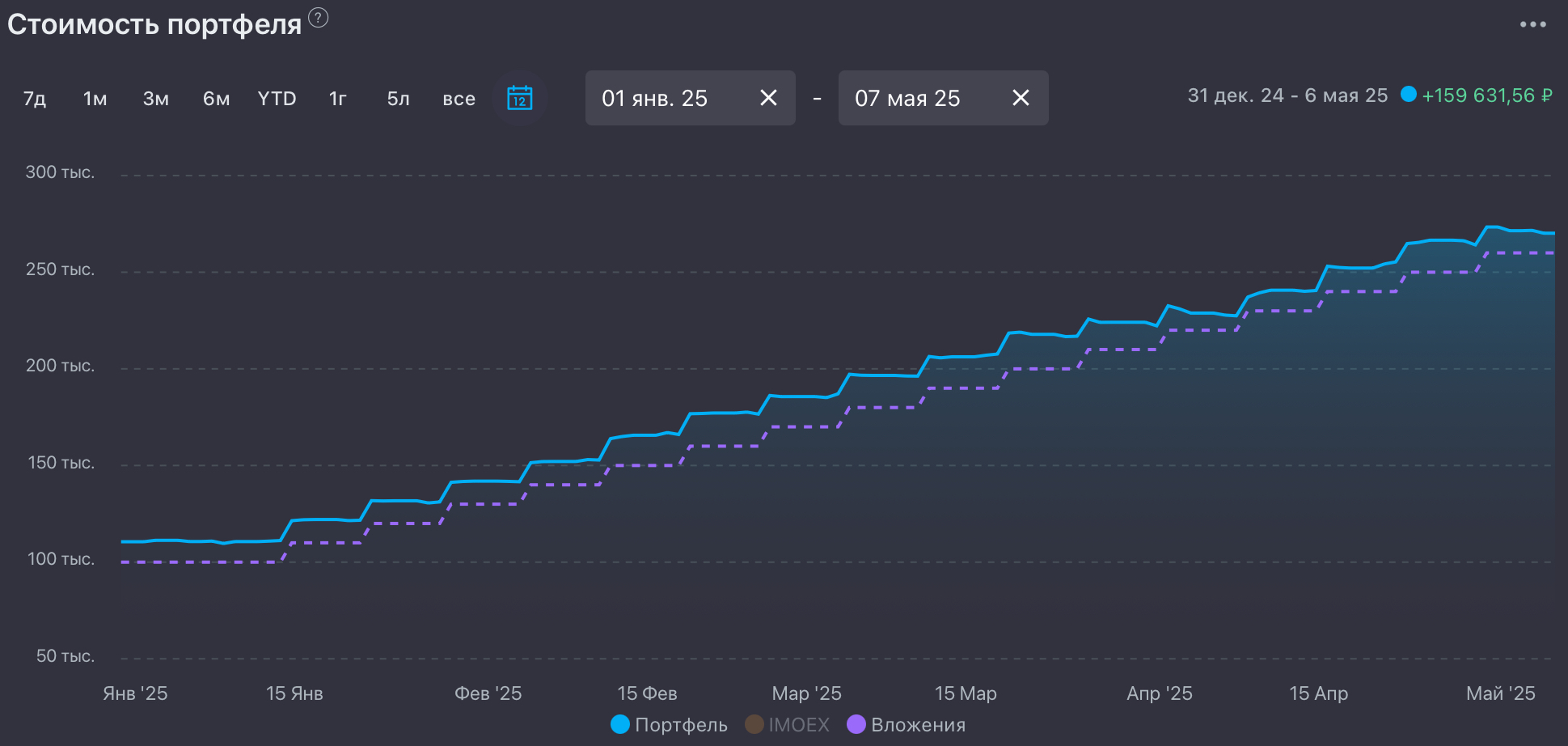Viewport: 1568px width, 746px height.
Task: Choose the 1г time range
Action: click(337, 99)
